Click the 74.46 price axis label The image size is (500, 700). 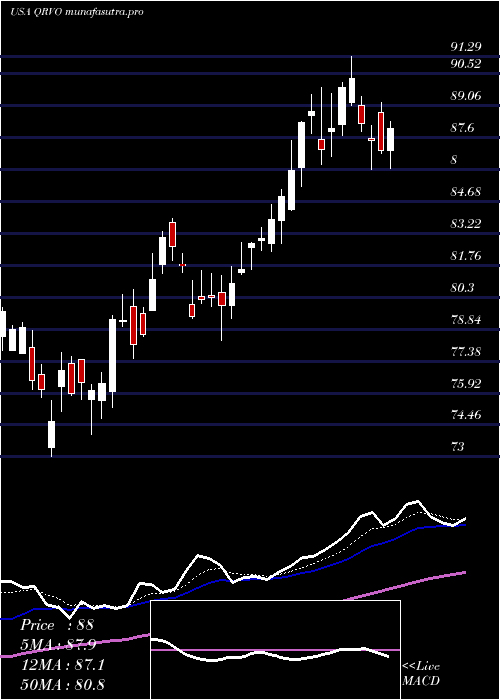[465, 416]
